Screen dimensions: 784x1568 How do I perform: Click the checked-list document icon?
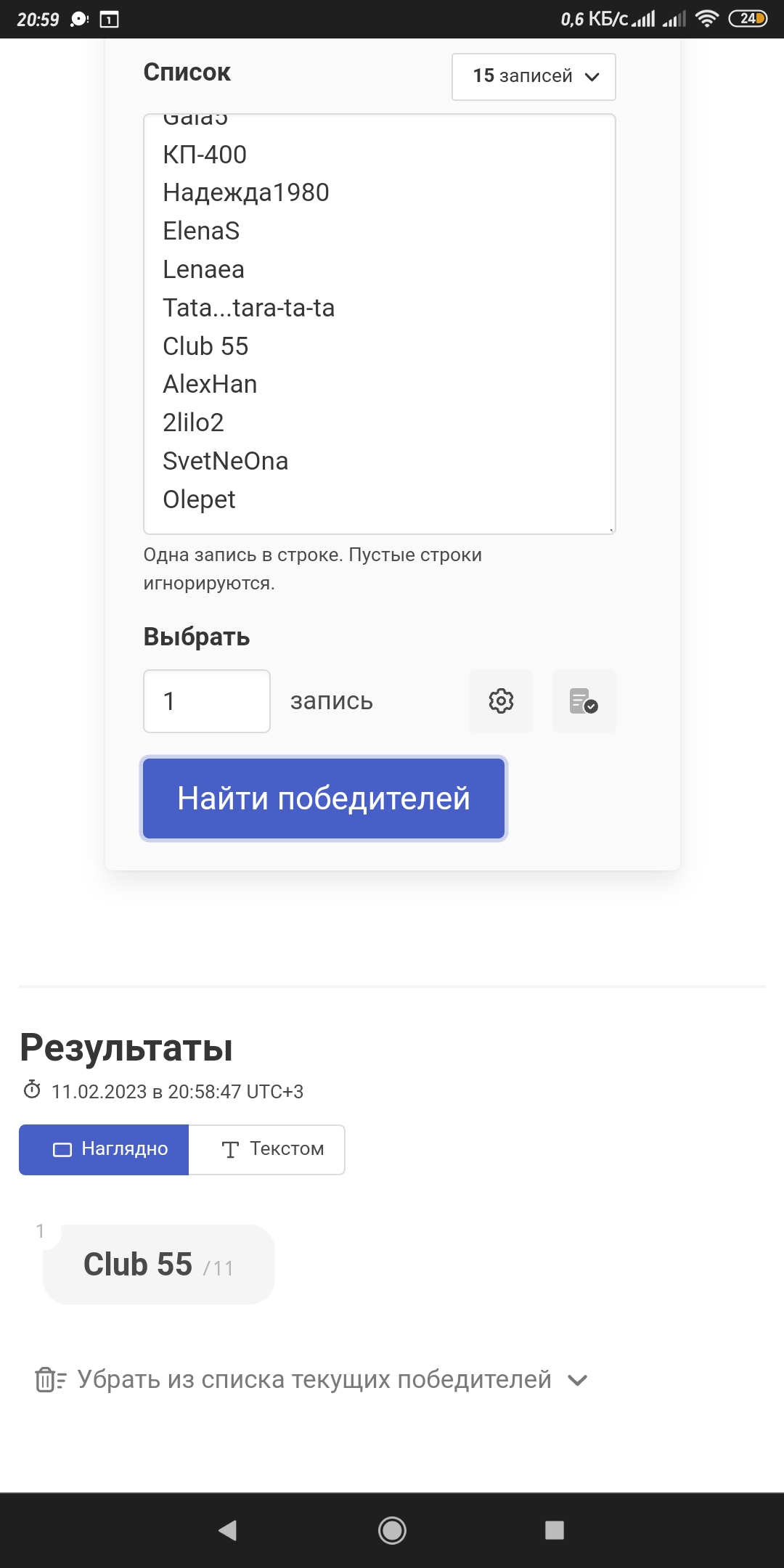click(584, 701)
